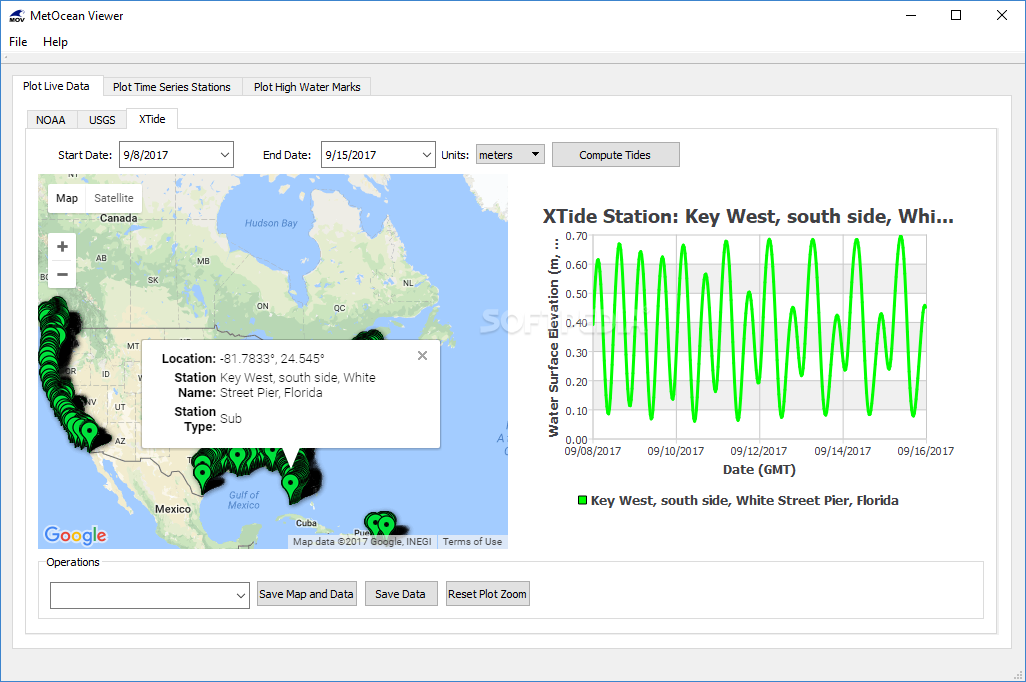Click the Date (GMT) axis label
This screenshot has width=1026, height=682.
[759, 469]
